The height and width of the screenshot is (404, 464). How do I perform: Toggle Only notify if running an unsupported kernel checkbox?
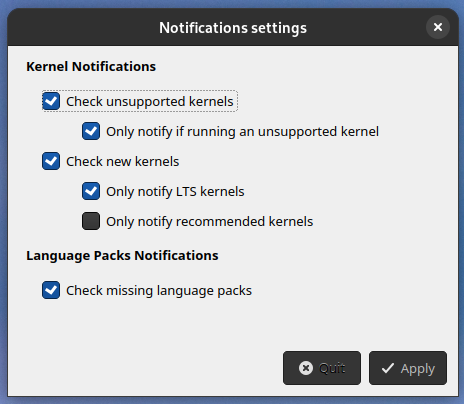91,131
